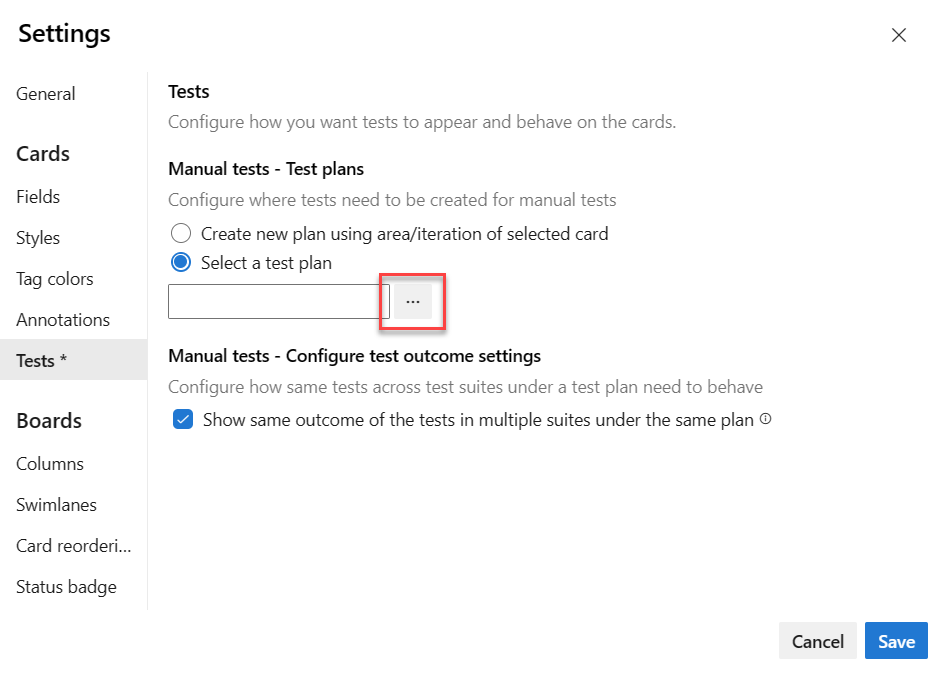The height and width of the screenshot is (673, 942).
Task: Click the blue Save button
Action: (896, 641)
